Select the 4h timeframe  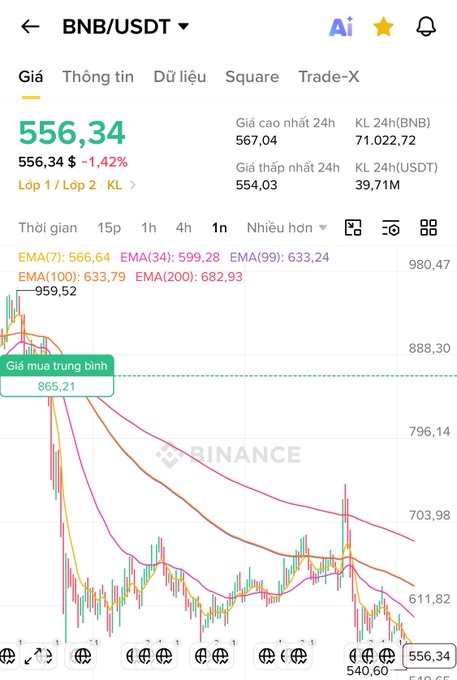point(183,228)
